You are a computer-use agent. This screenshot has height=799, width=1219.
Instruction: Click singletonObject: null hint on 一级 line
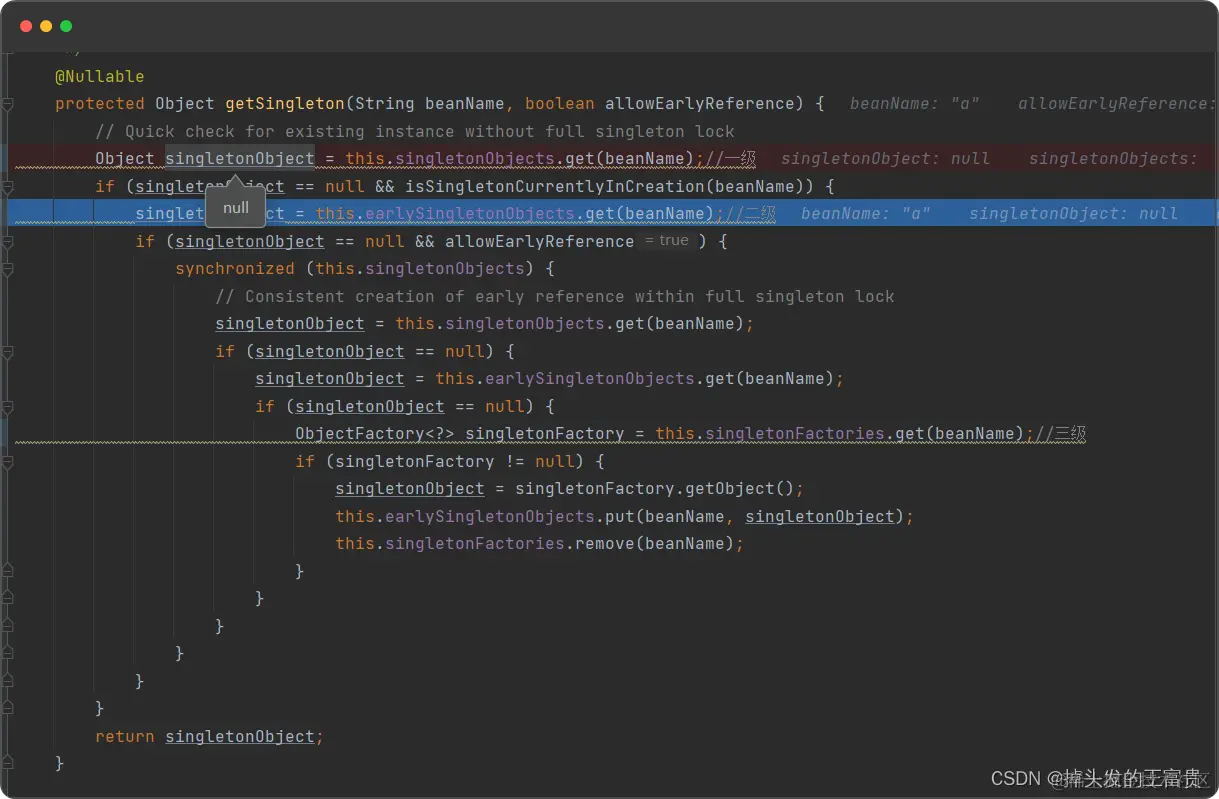(885, 159)
